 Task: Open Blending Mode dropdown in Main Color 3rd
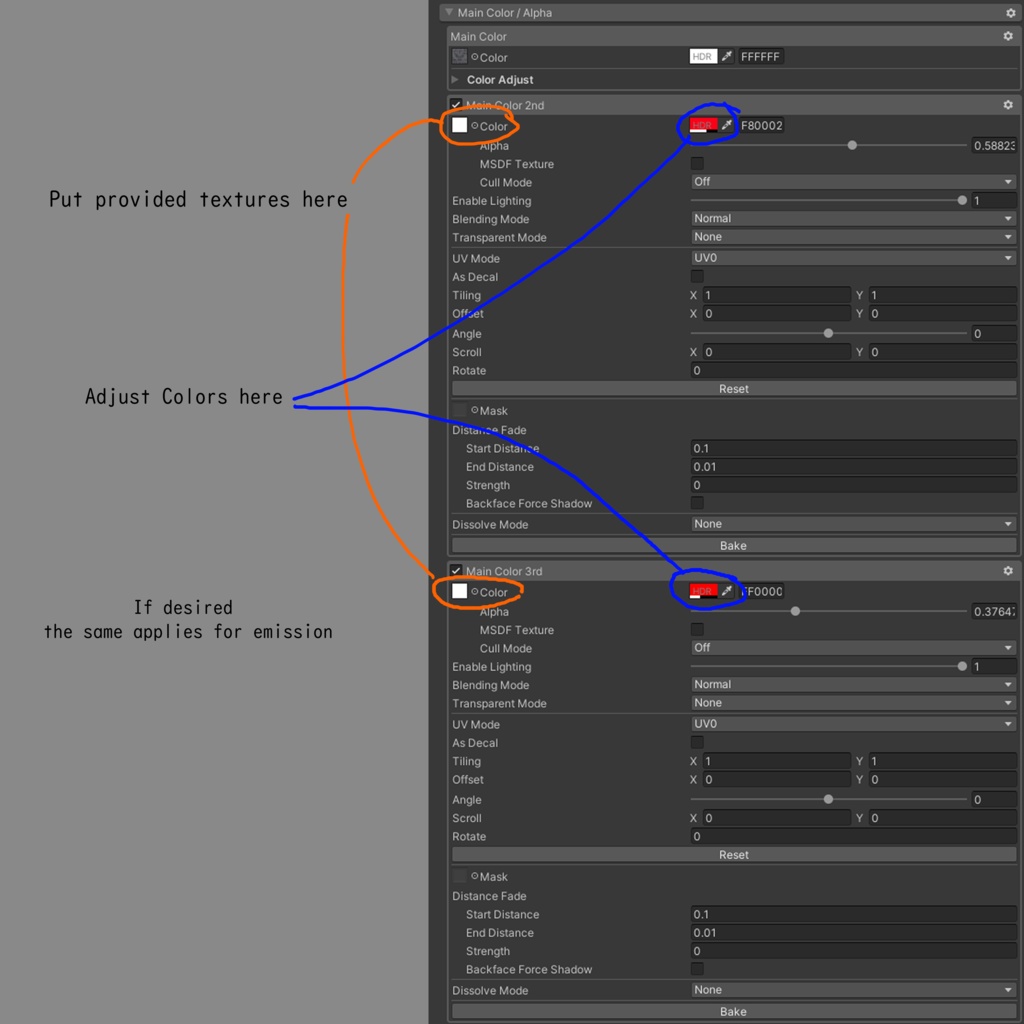point(854,684)
